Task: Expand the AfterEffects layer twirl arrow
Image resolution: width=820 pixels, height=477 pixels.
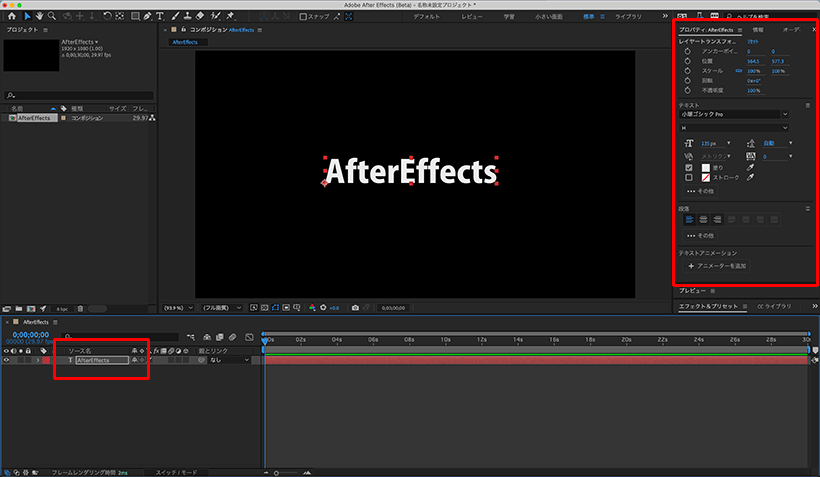Action: (38, 360)
